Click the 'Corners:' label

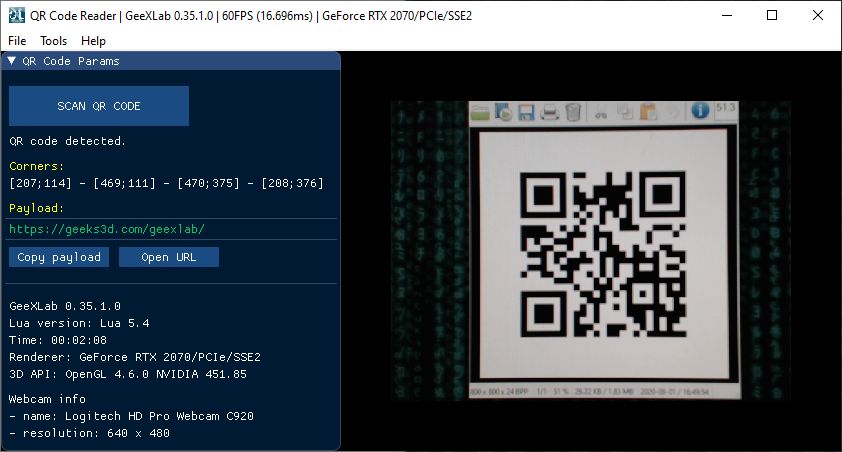37,166
